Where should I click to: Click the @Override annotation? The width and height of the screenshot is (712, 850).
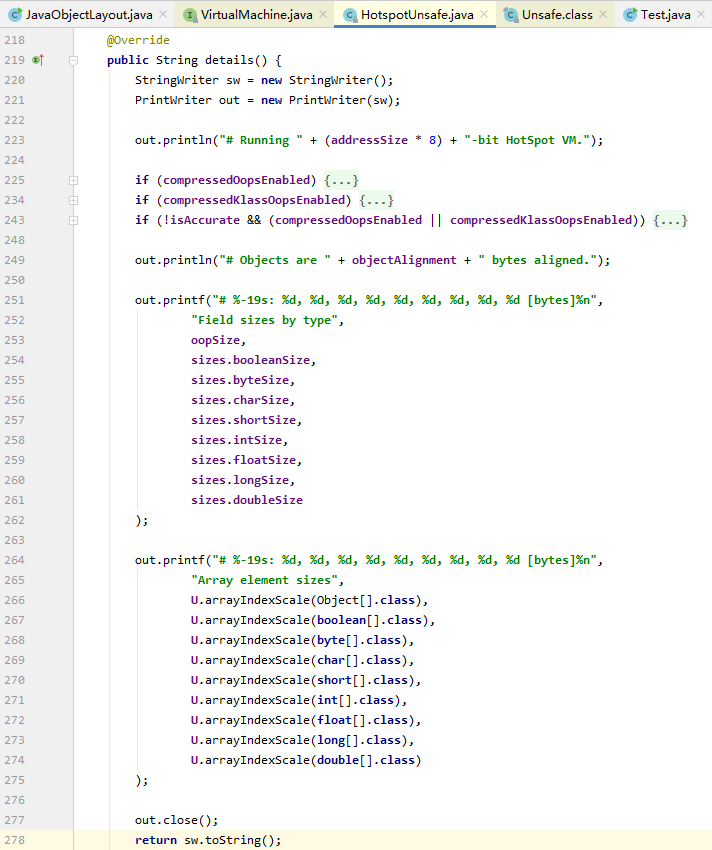coord(138,40)
